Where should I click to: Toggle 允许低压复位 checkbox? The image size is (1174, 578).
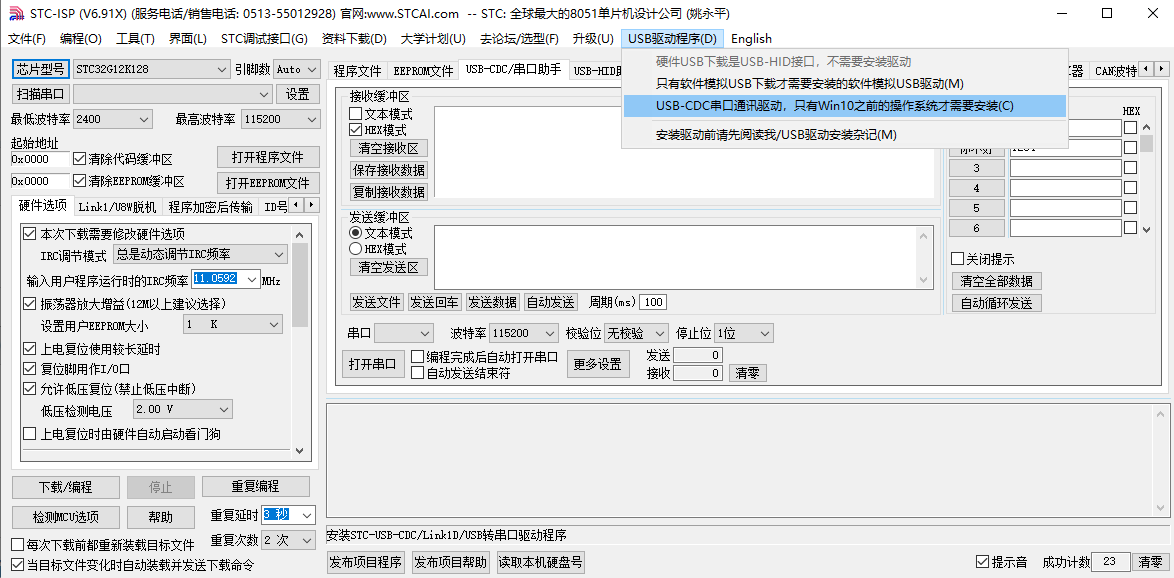pos(30,389)
